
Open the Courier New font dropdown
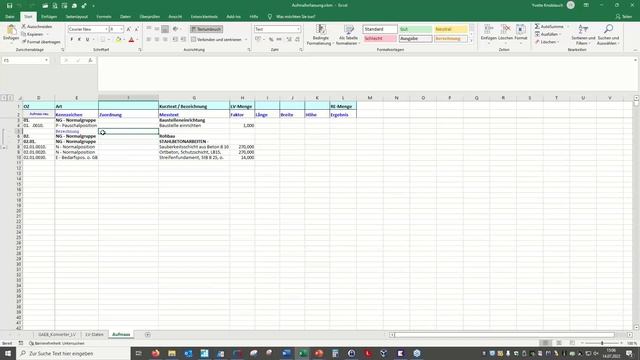point(106,29)
